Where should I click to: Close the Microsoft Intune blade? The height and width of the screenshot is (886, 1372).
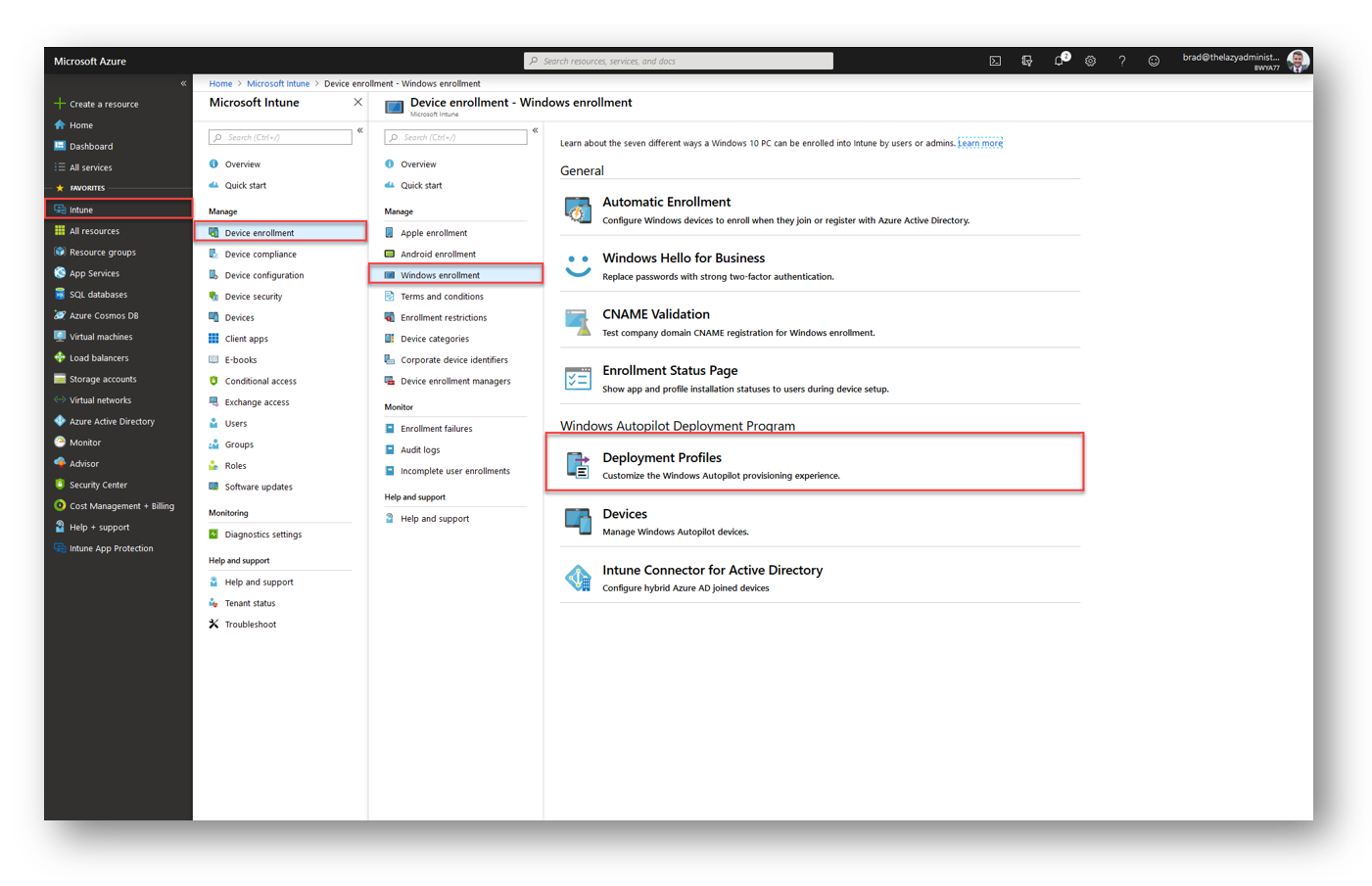click(357, 102)
